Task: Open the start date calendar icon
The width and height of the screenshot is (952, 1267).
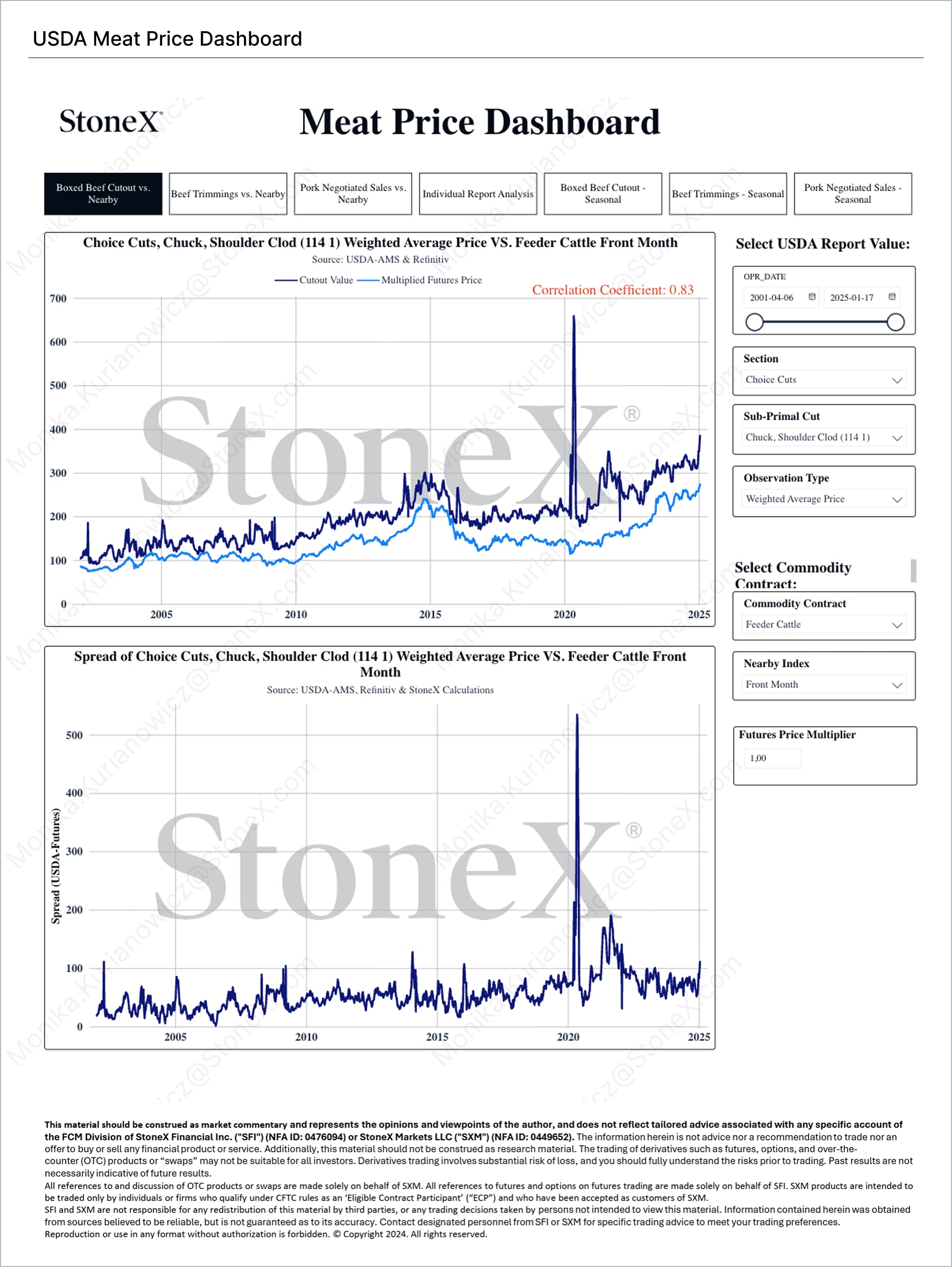Action: click(812, 297)
